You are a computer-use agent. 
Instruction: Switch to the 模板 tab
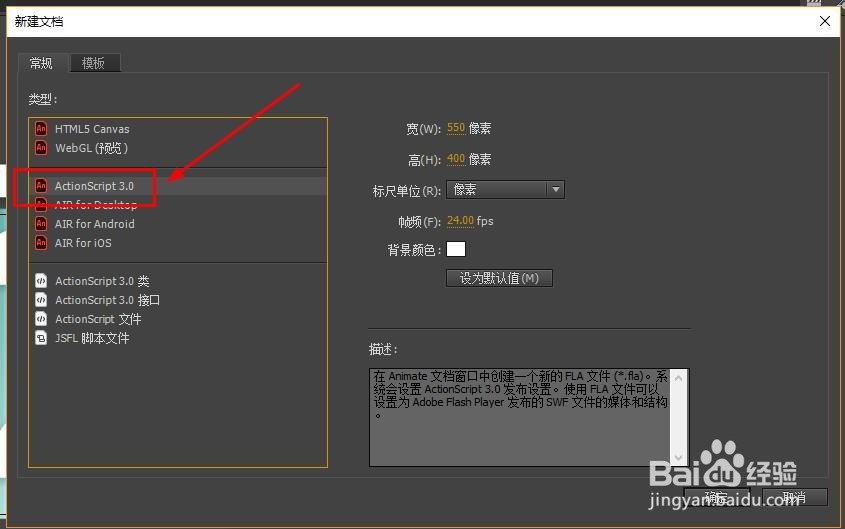click(x=94, y=63)
